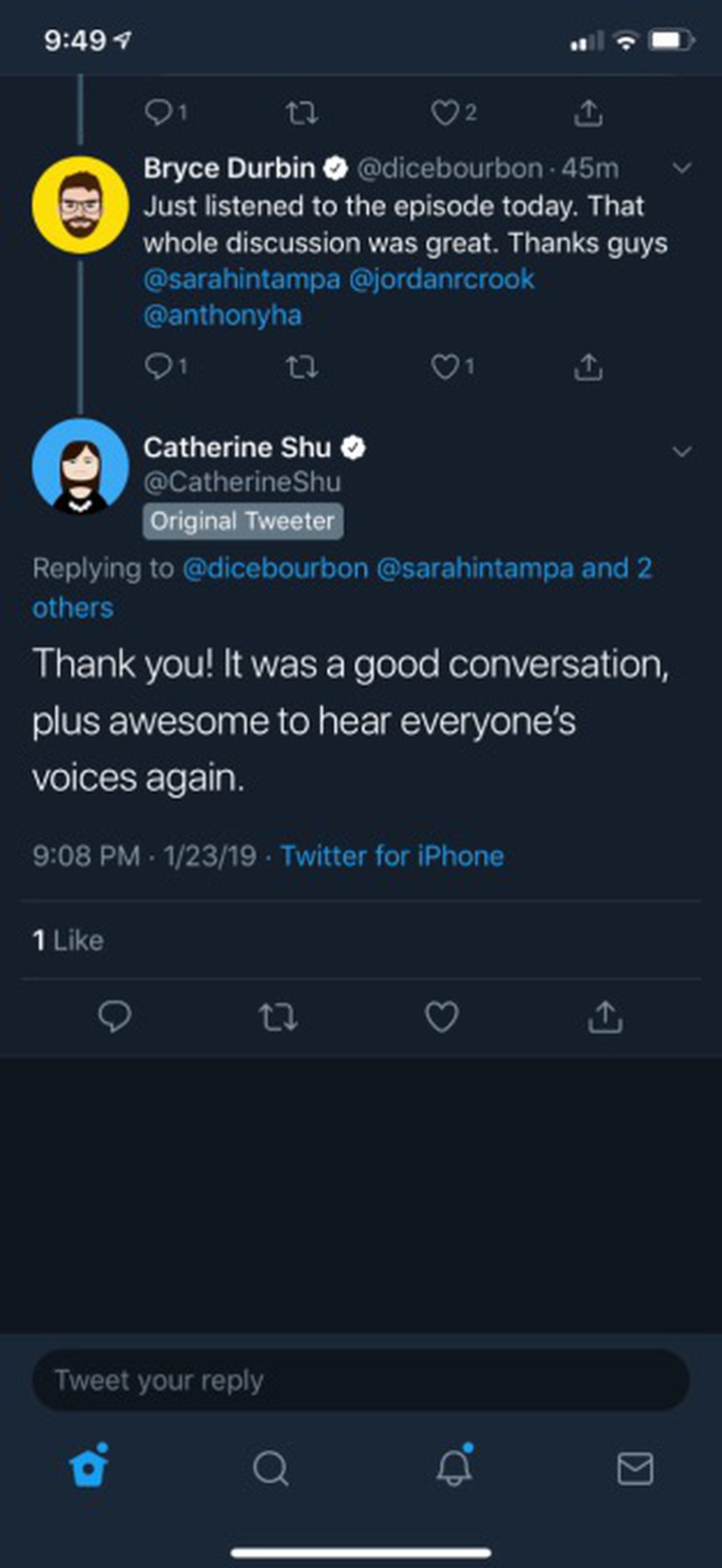
Task: Share the topmost tweet
Action: [589, 111]
